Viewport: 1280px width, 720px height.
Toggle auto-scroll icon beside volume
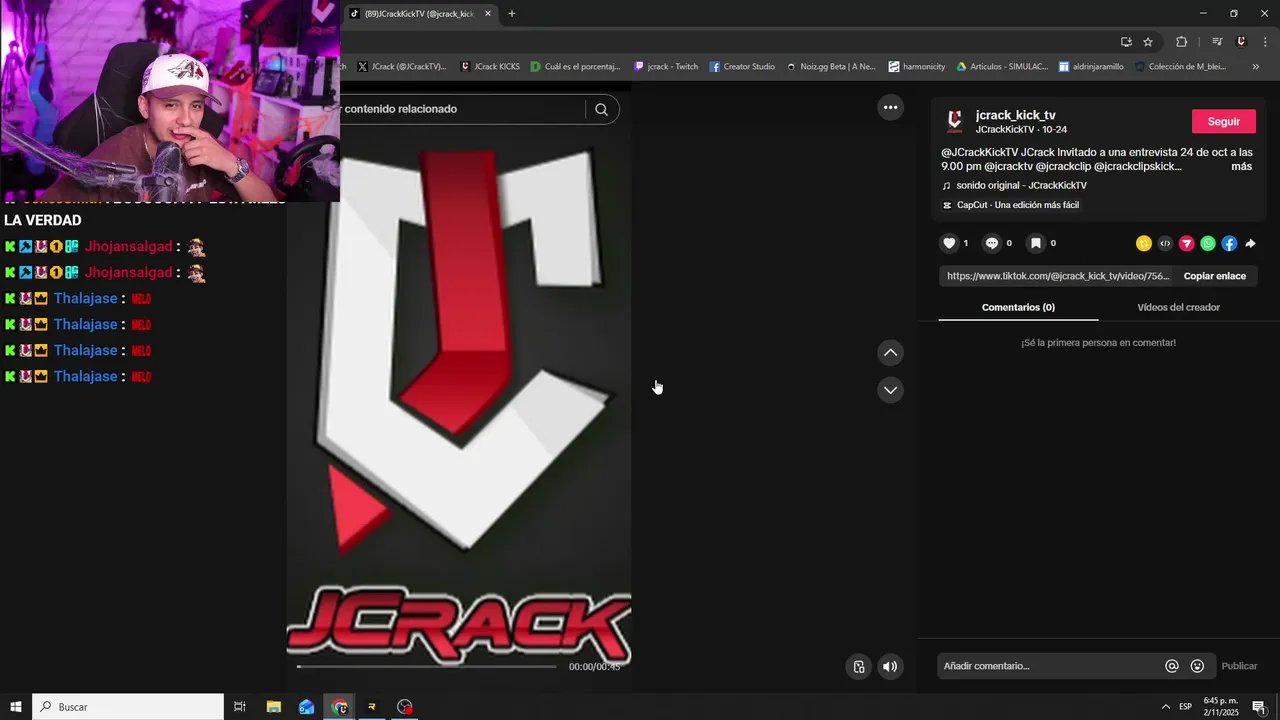click(859, 667)
